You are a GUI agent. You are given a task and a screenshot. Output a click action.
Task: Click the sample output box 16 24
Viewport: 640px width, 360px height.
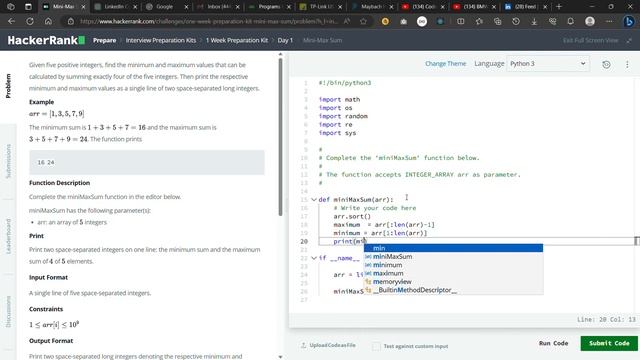pos(147,162)
